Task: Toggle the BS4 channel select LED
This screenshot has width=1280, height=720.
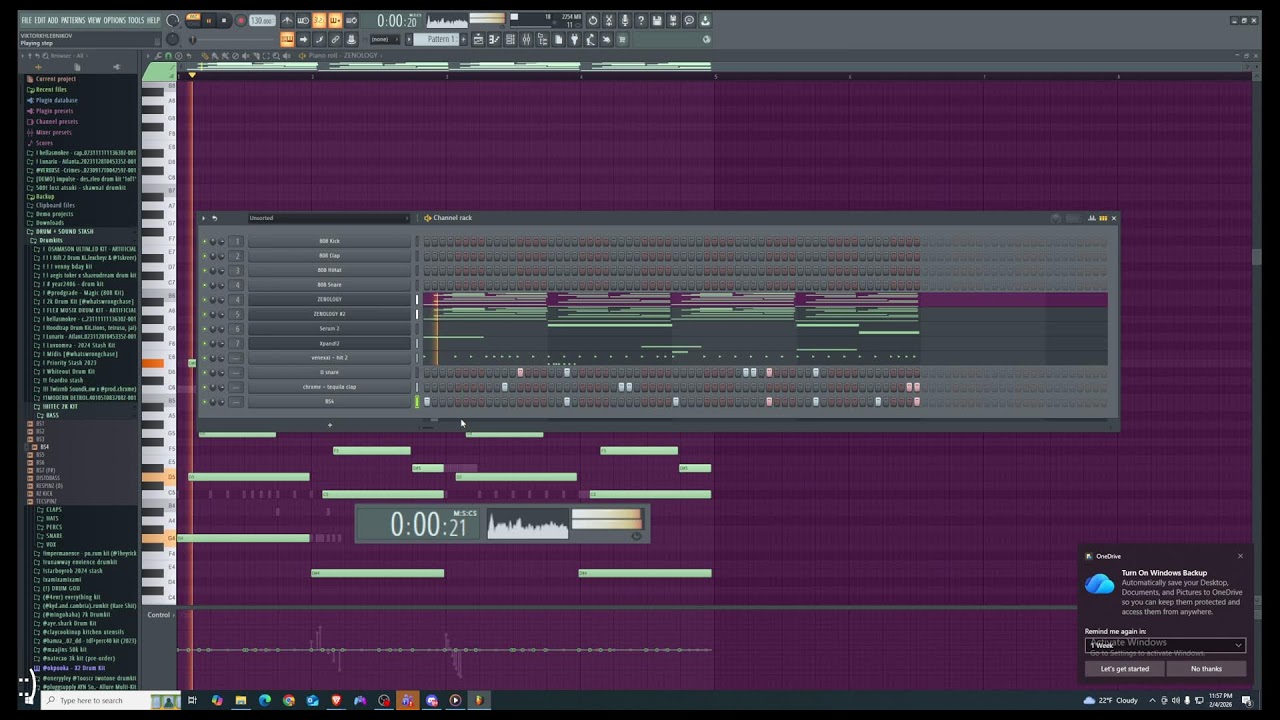Action: click(x=417, y=401)
